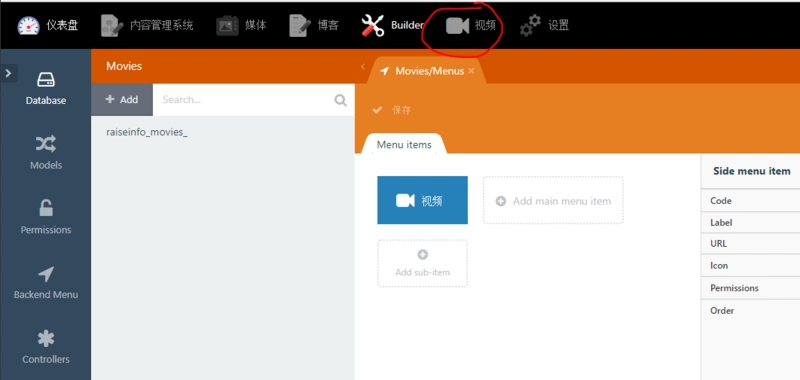This screenshot has height=380, width=800.
Task: Click the CMS document icon
Action: [112, 26]
